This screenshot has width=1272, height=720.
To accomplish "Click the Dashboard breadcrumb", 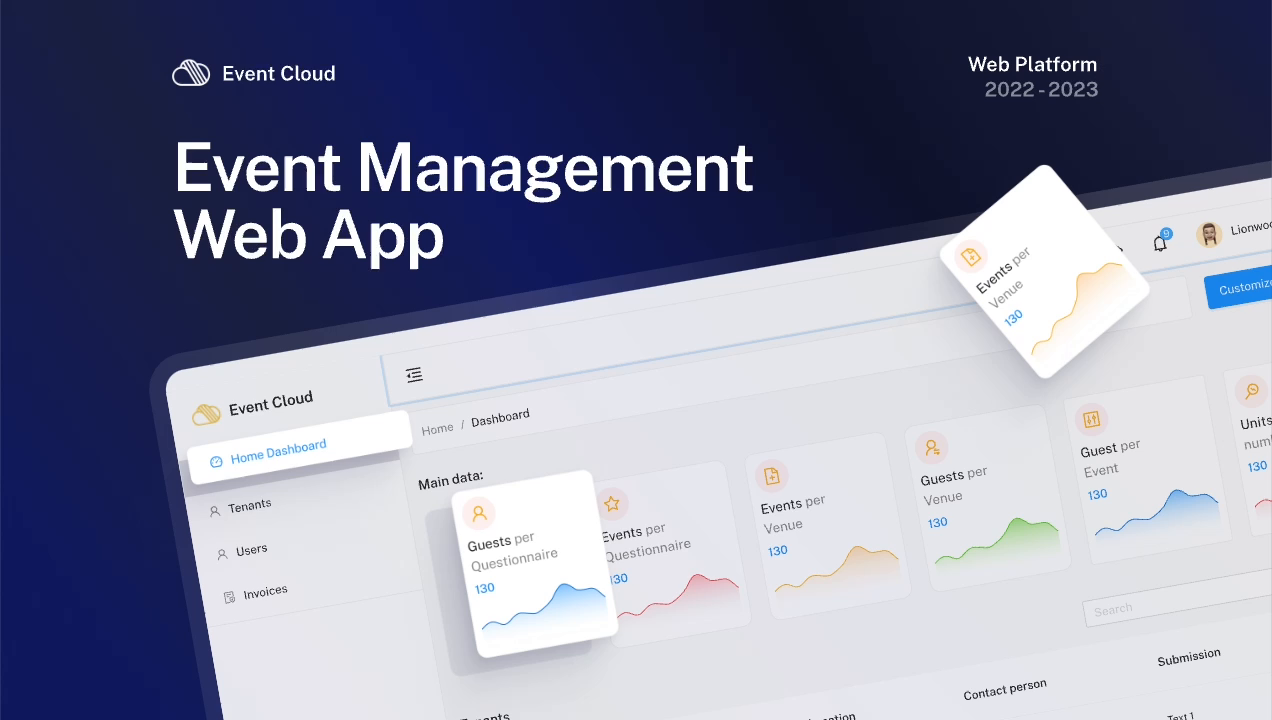I will point(500,418).
